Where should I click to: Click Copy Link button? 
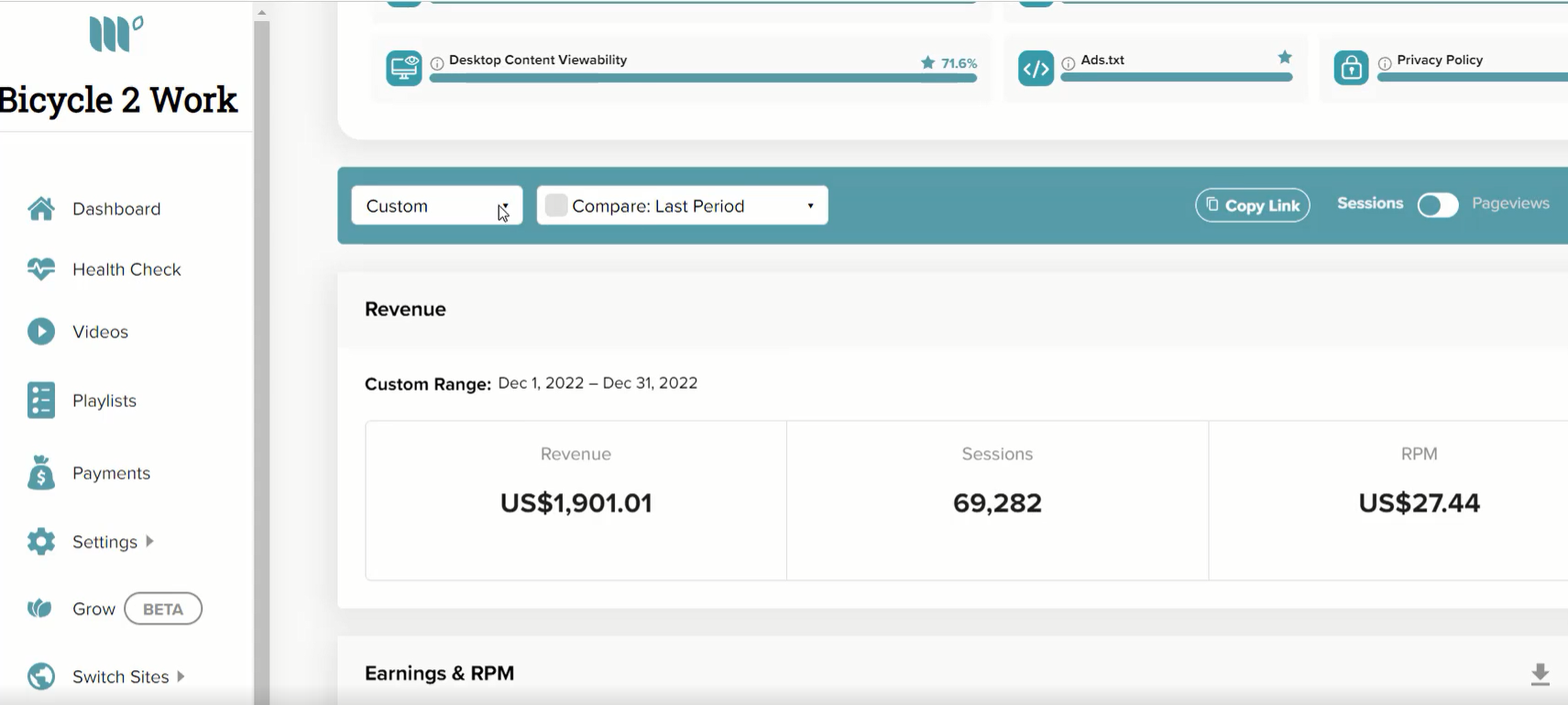click(x=1253, y=205)
